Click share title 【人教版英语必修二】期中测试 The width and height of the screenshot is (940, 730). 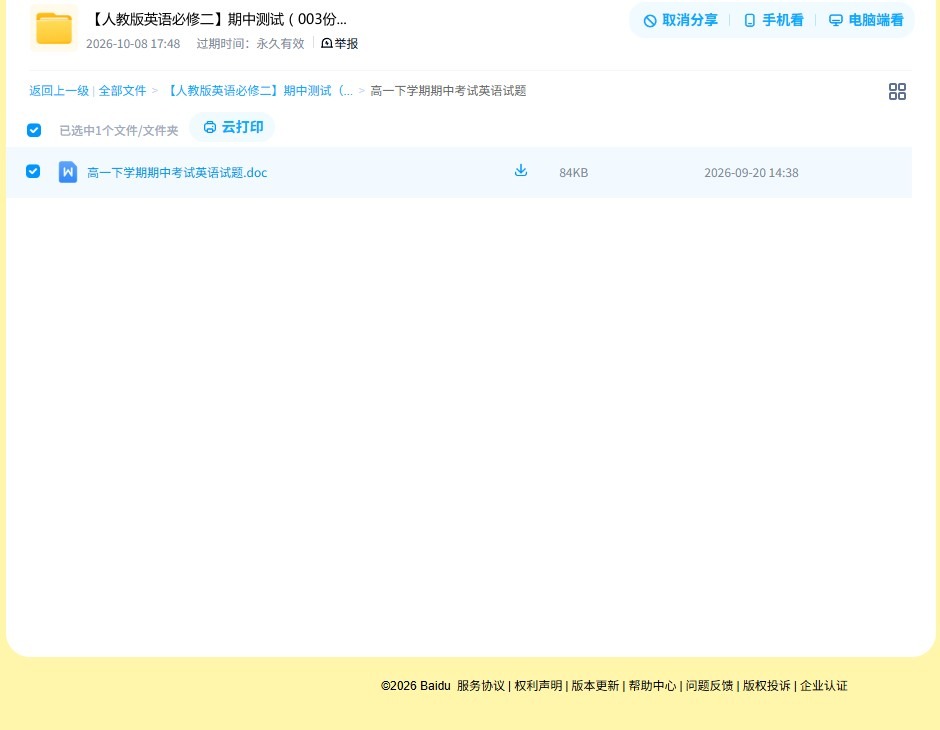point(217,19)
